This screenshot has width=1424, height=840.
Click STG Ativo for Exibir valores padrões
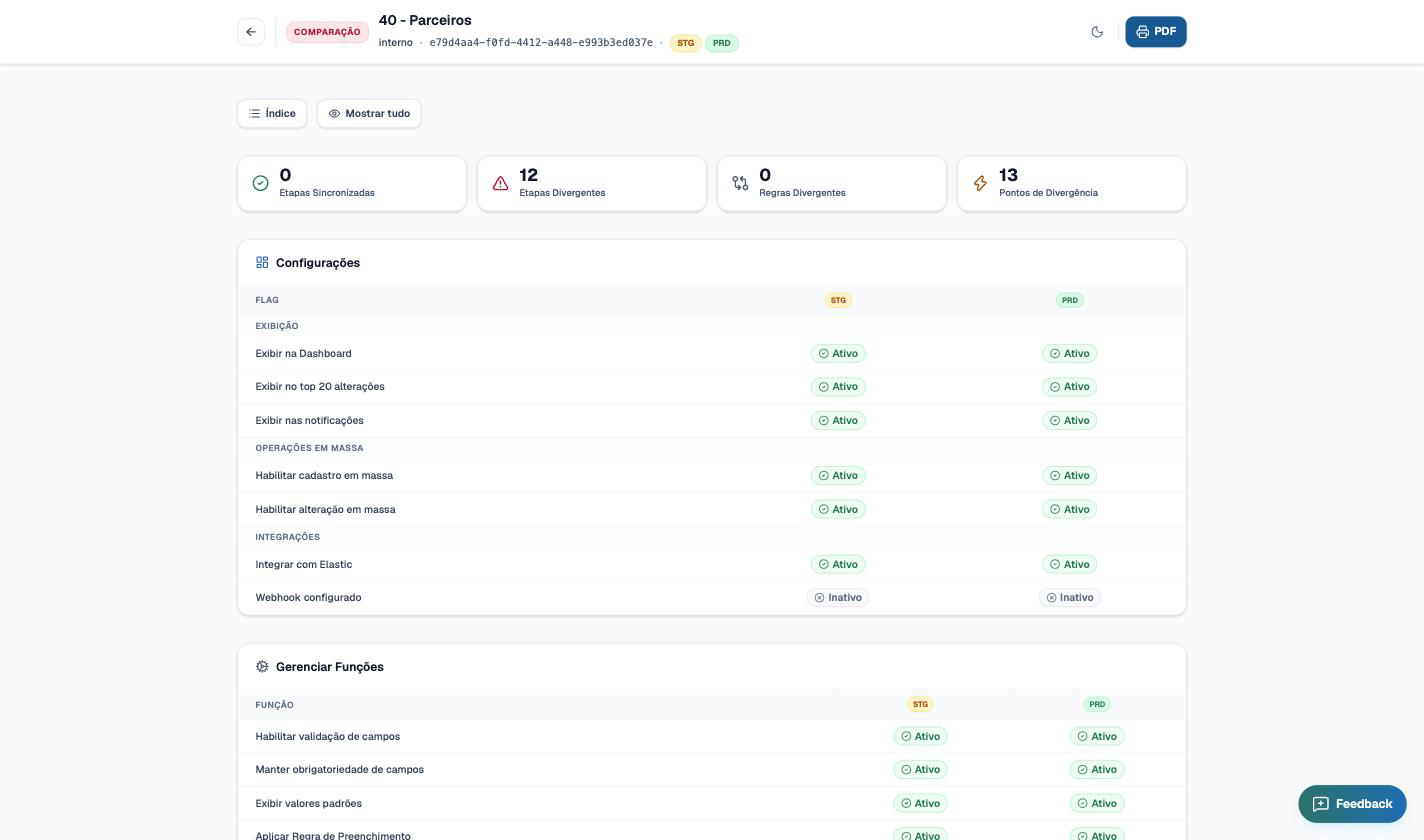(920, 803)
